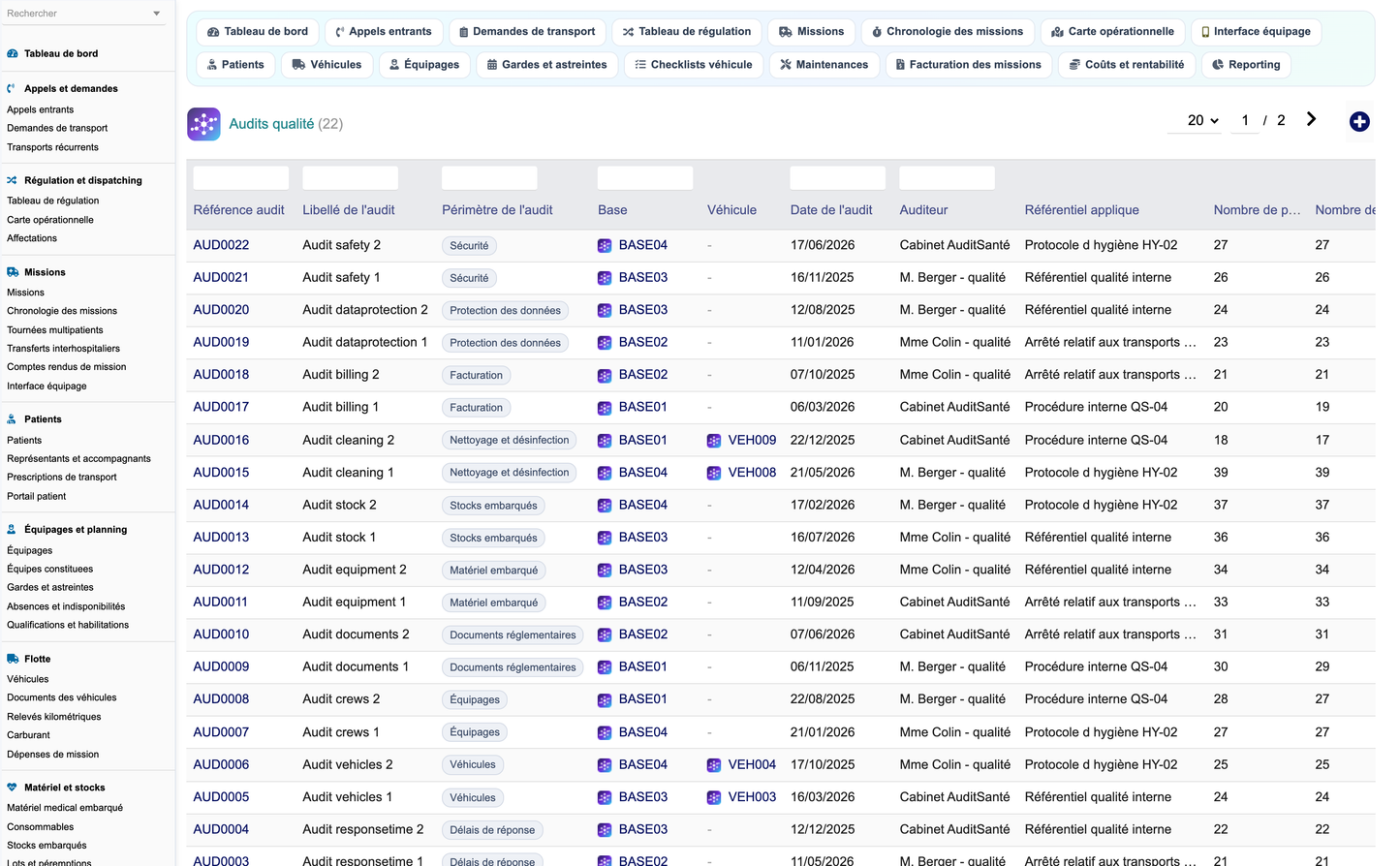Click Audit cleaning 1 label cell

348,473
